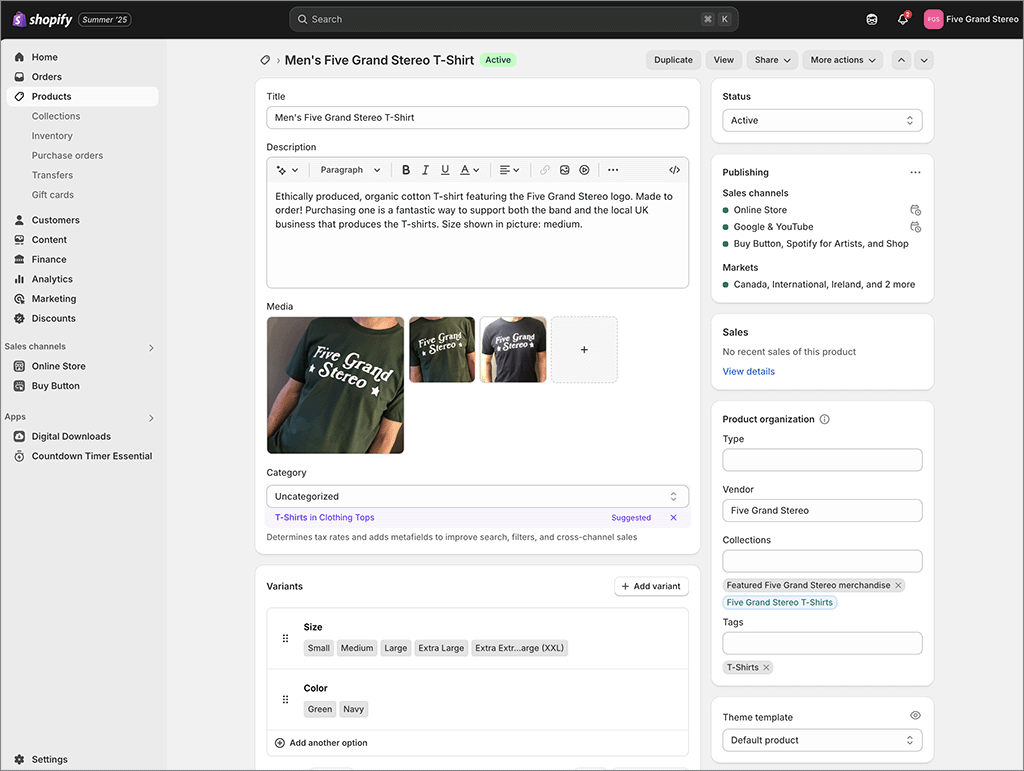Select the Extra Large size chip
1024x771 pixels.
[x=441, y=648]
